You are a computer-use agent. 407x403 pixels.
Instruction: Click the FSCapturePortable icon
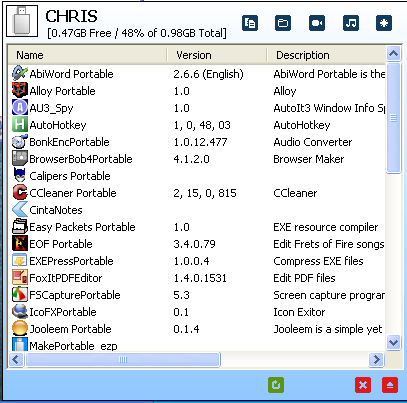pos(20,295)
